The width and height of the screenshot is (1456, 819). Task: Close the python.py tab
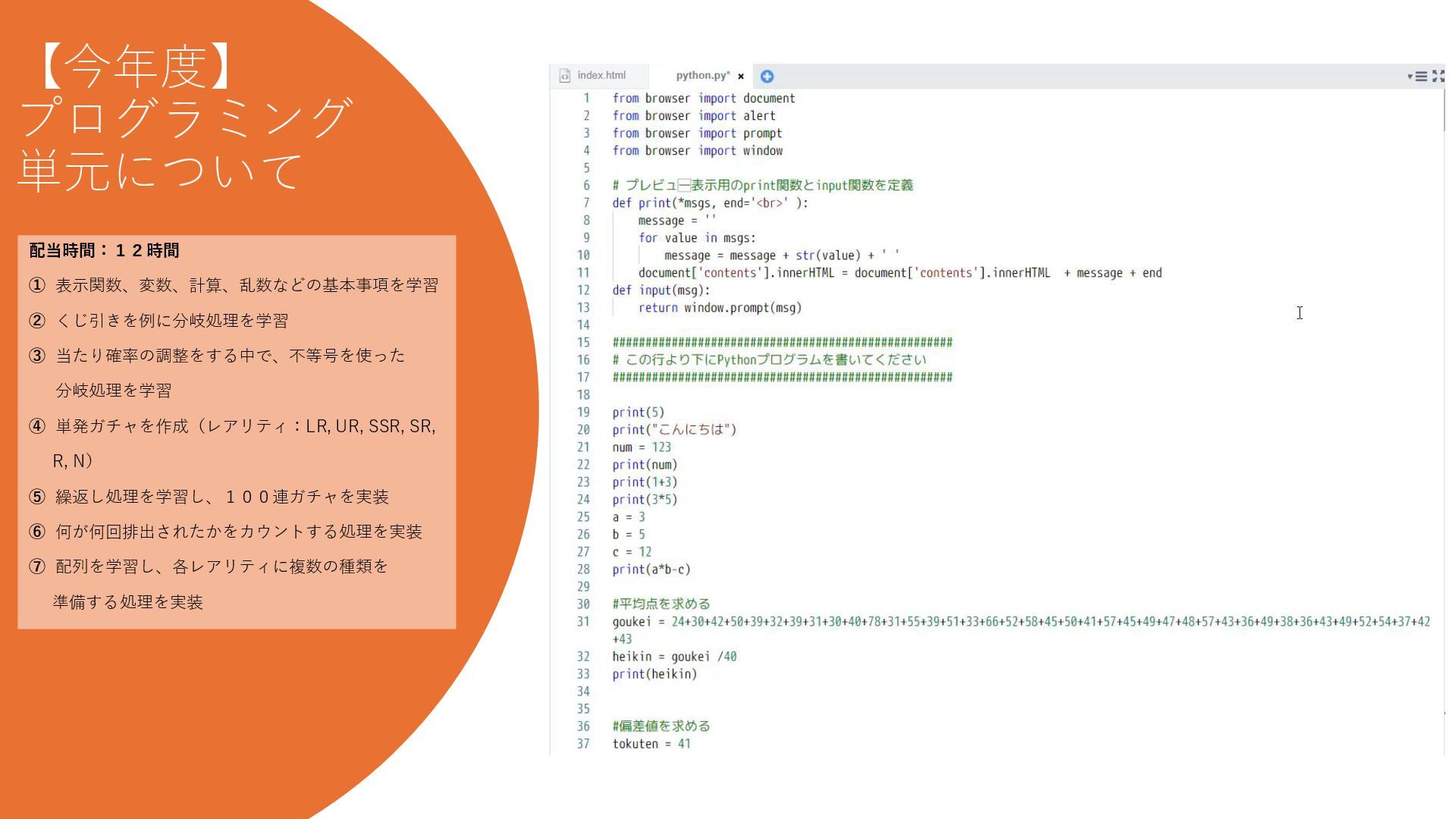741,76
